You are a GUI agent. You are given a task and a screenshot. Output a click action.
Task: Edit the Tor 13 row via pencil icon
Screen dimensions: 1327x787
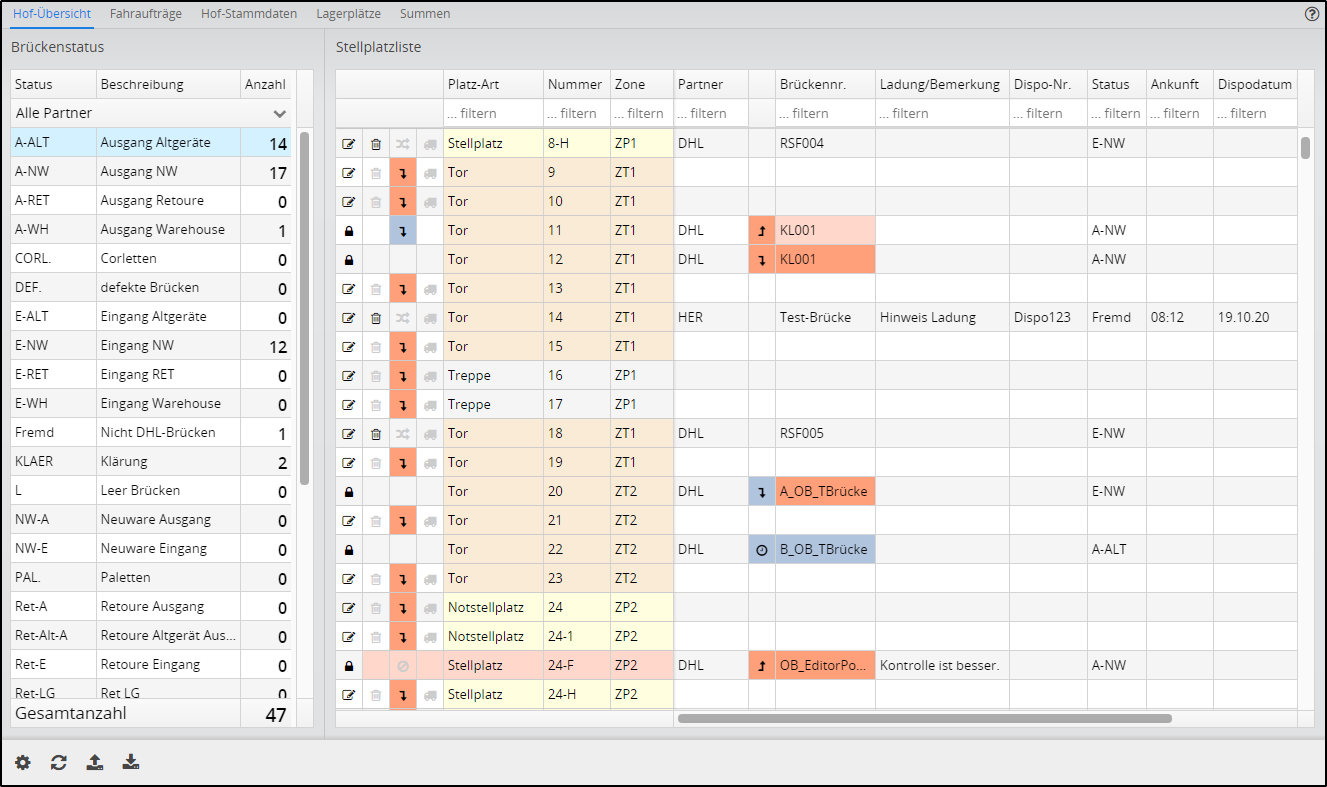[349, 289]
